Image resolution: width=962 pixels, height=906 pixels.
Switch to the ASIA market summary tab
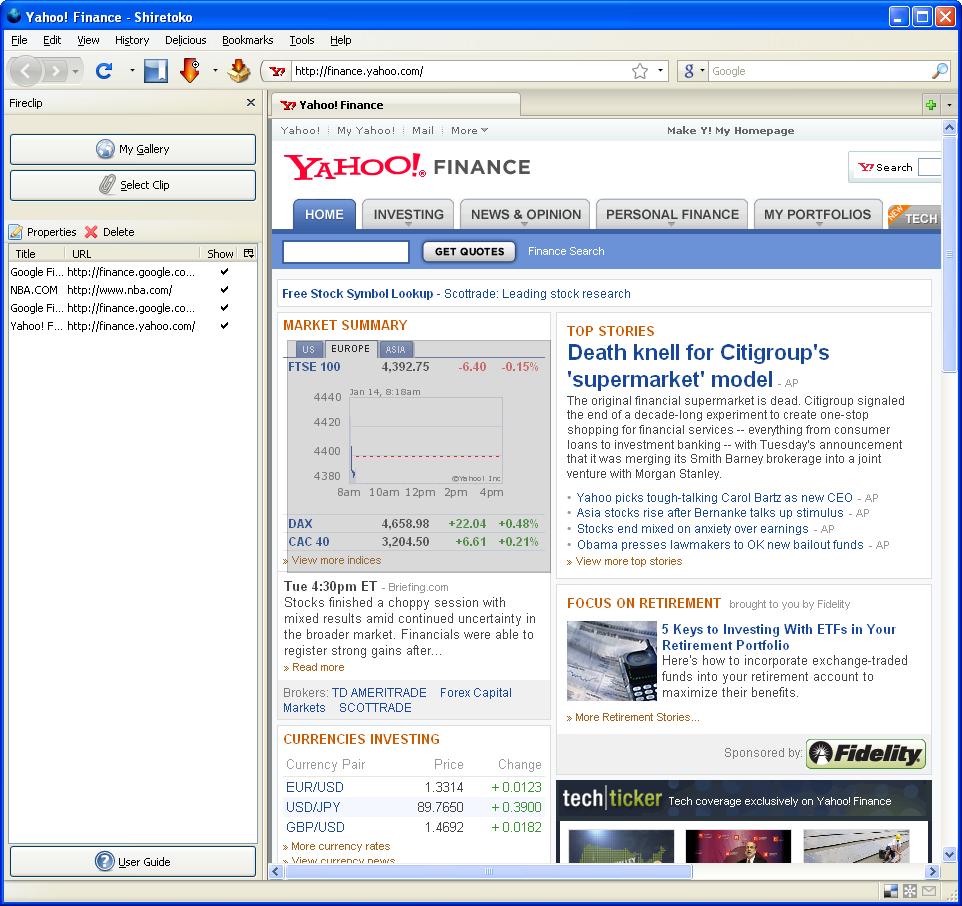pos(396,350)
